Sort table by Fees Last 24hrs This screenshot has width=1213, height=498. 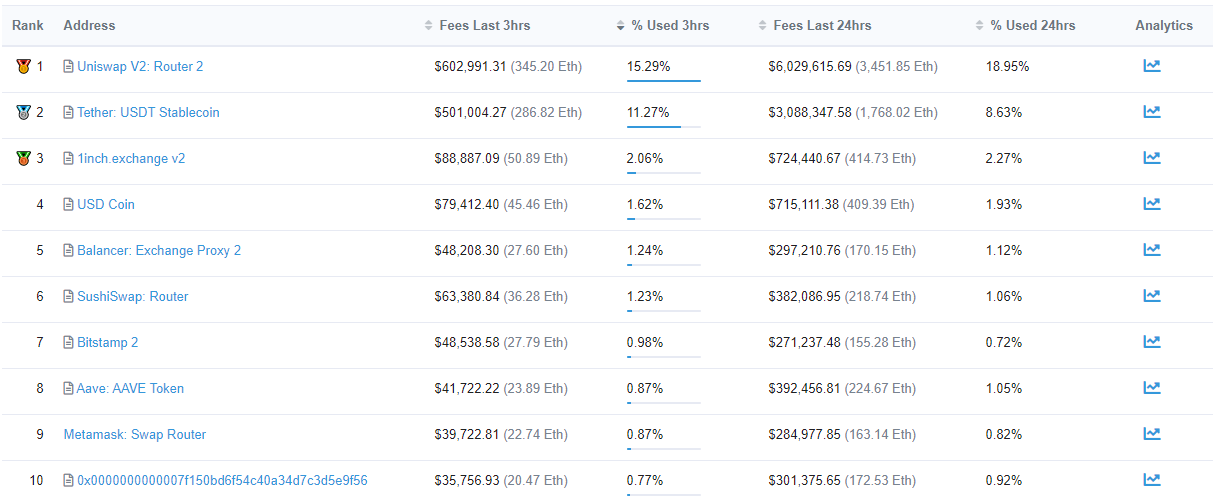click(815, 25)
